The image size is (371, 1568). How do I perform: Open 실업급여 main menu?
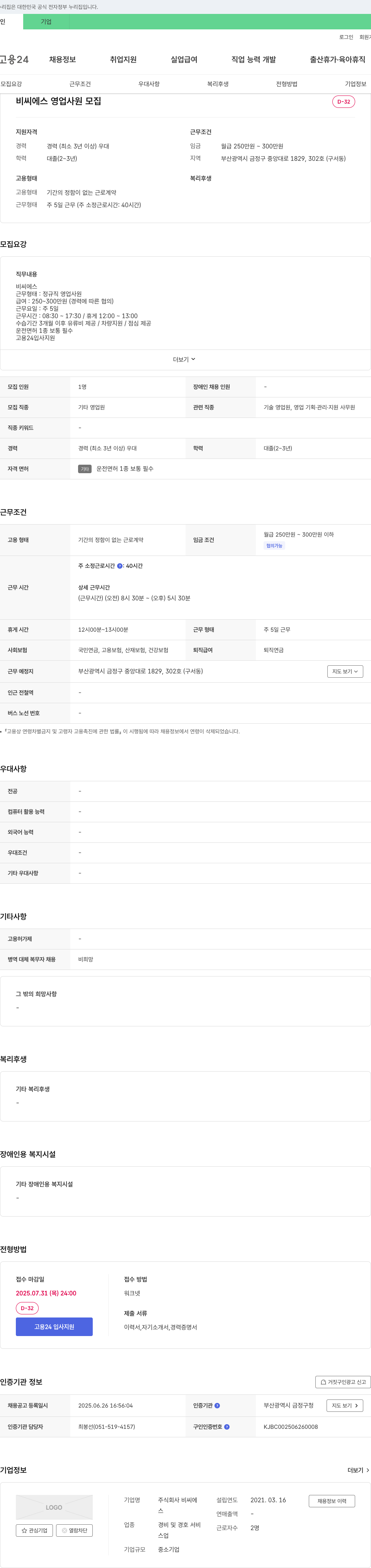184,60
